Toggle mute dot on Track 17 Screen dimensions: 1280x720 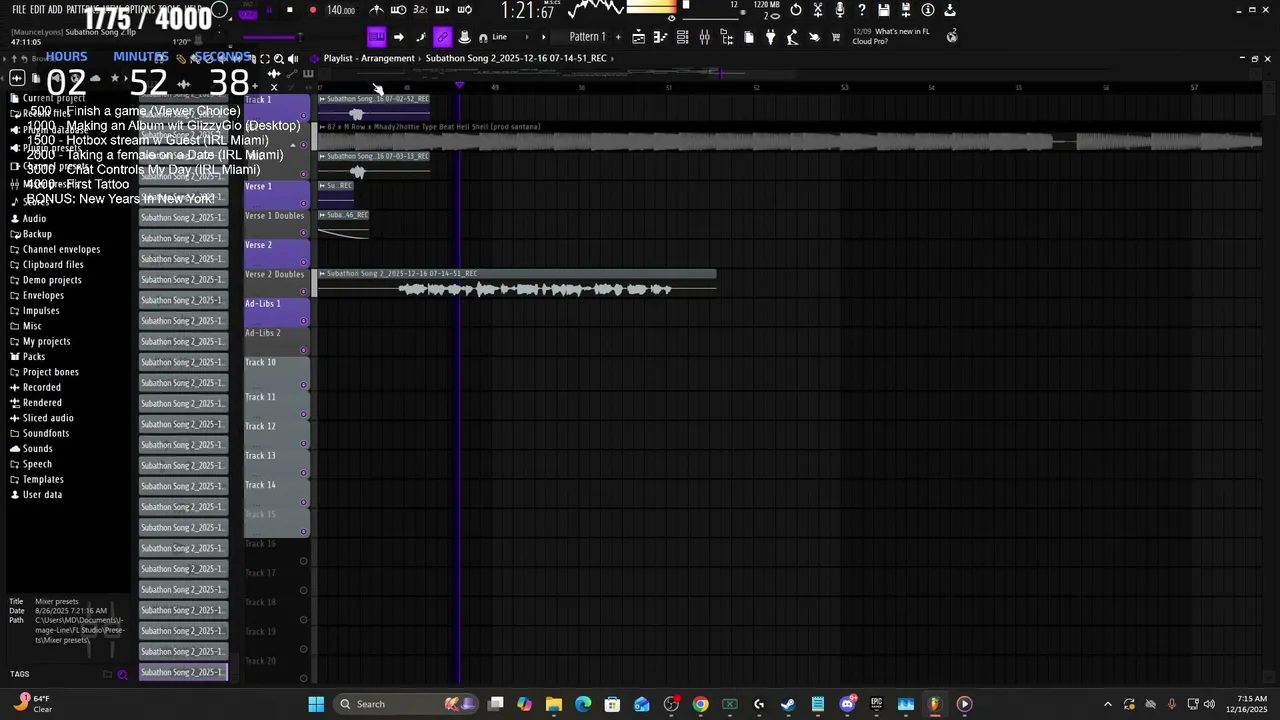point(304,590)
